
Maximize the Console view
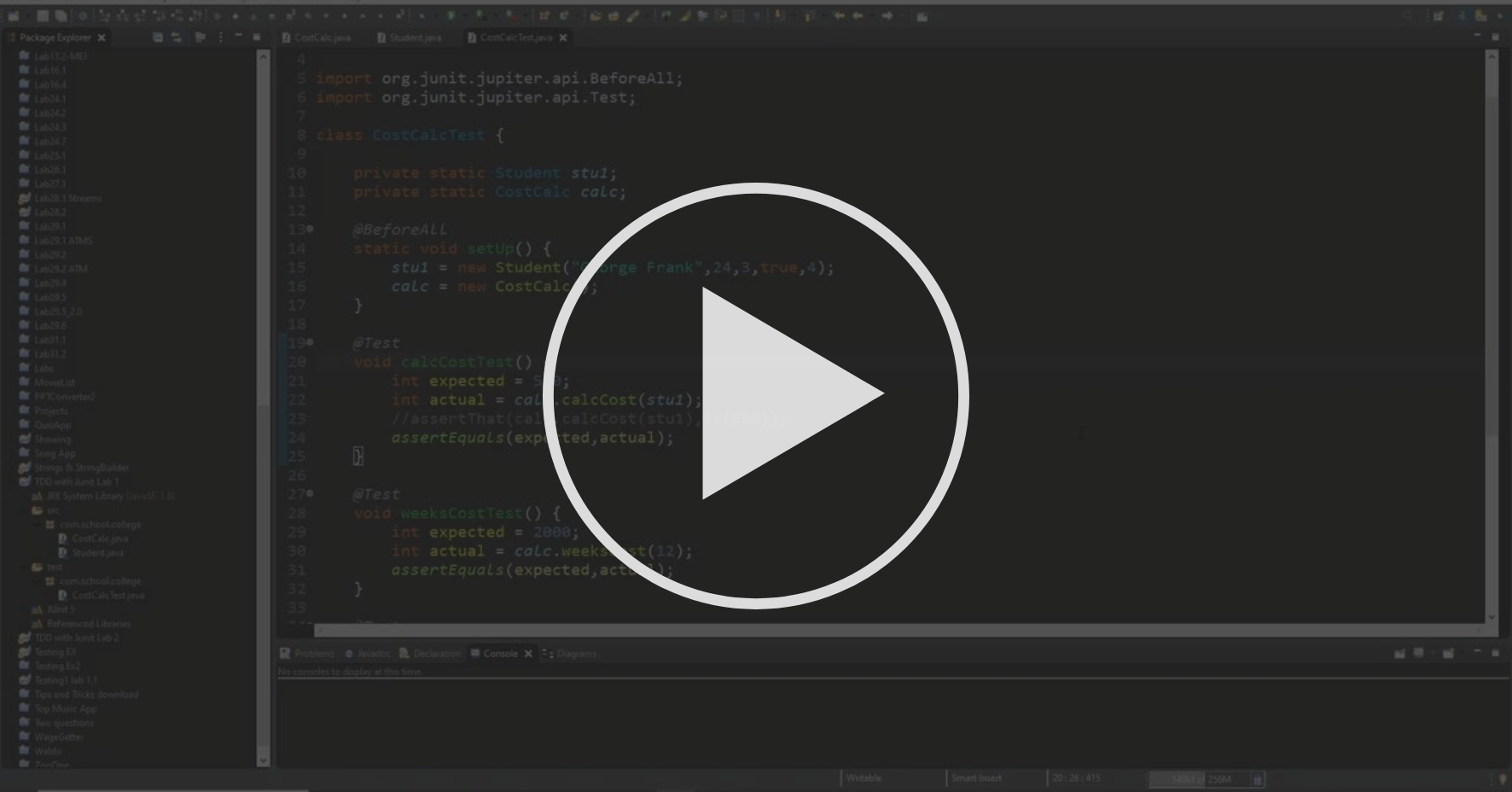coord(1495,654)
